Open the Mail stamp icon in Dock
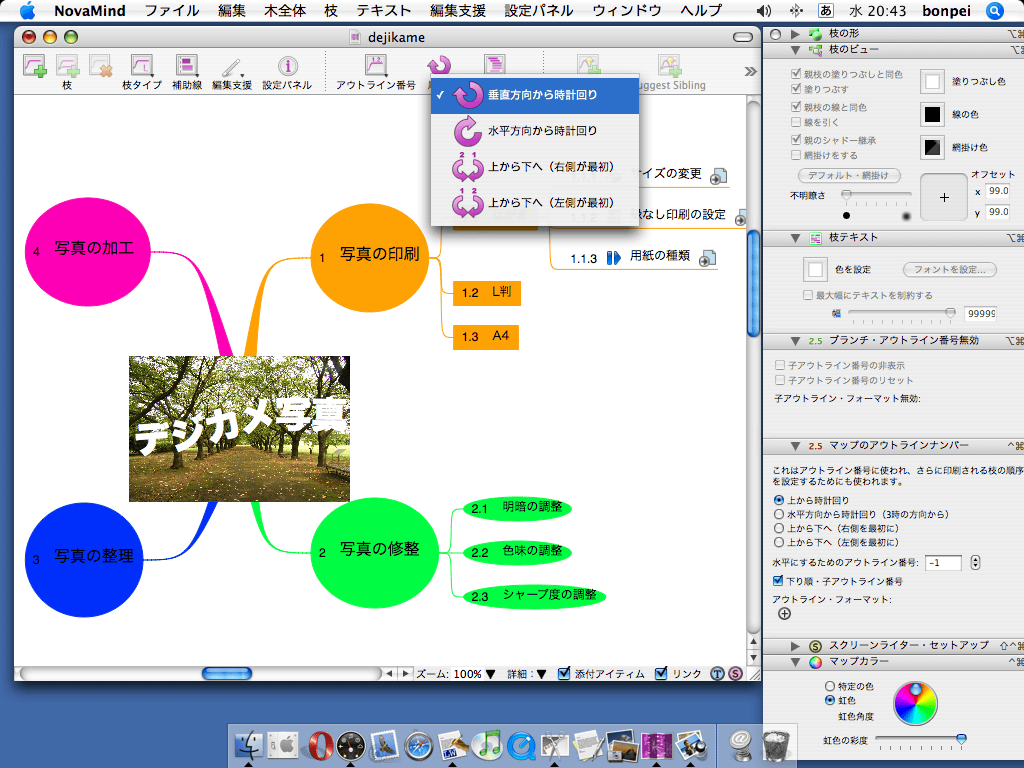 385,746
